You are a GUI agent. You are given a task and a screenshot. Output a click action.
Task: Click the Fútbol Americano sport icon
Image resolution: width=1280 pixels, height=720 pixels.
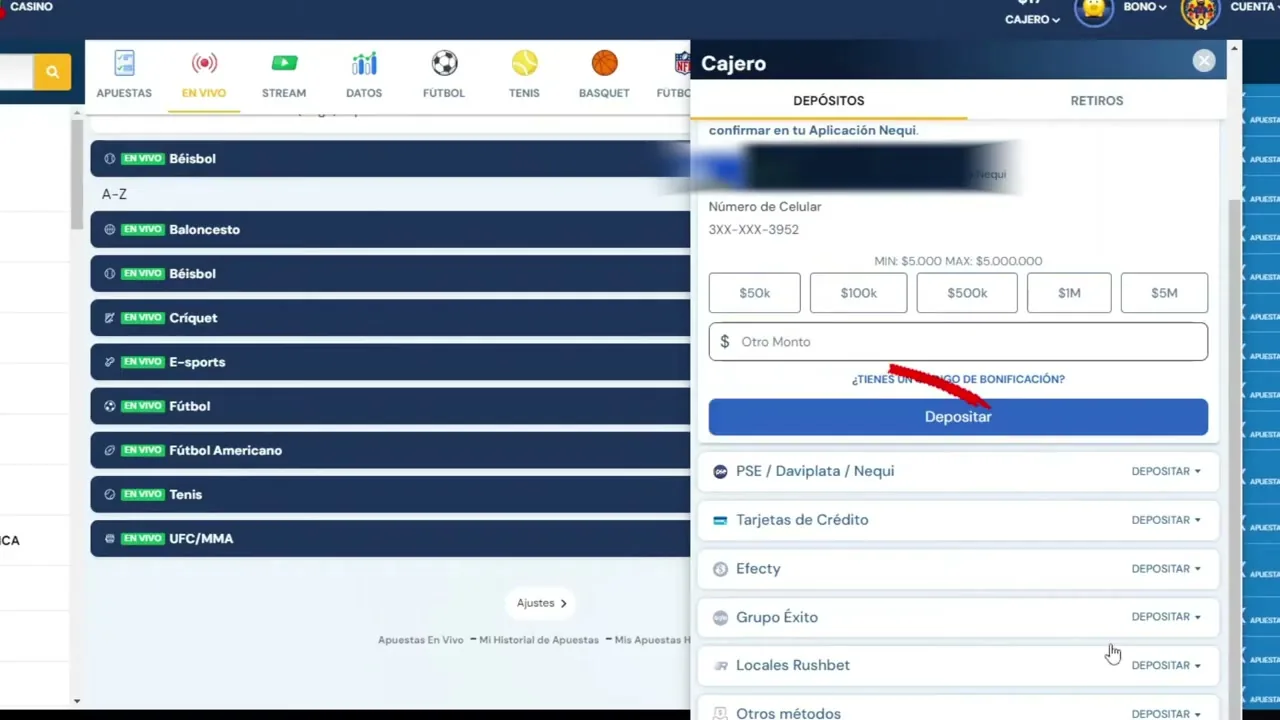tap(110, 450)
